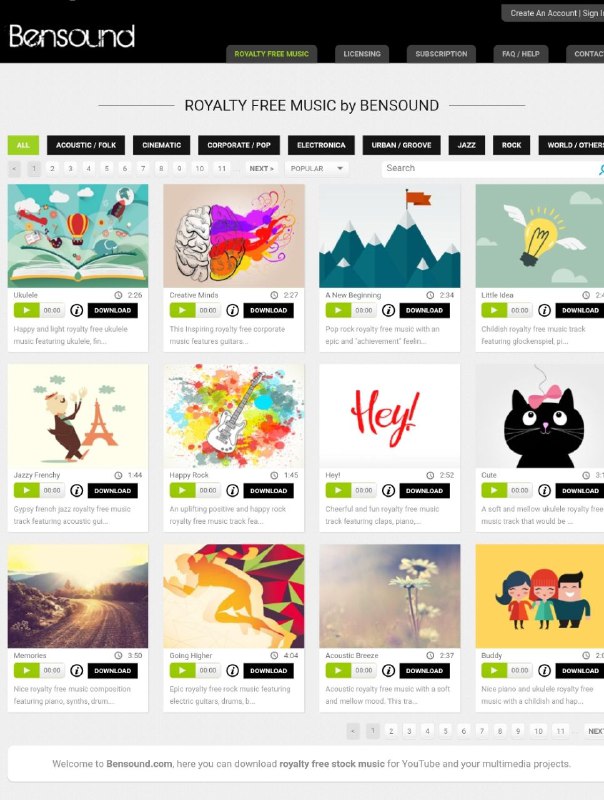Play the A New Beginning track

pos(338,310)
